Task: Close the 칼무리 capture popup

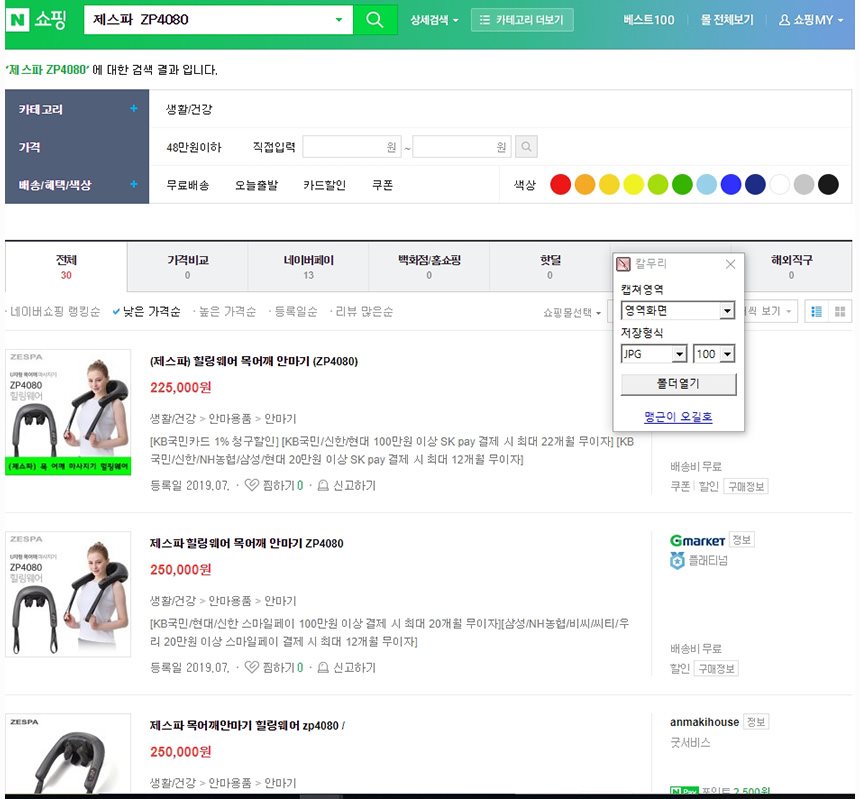Action: click(731, 264)
